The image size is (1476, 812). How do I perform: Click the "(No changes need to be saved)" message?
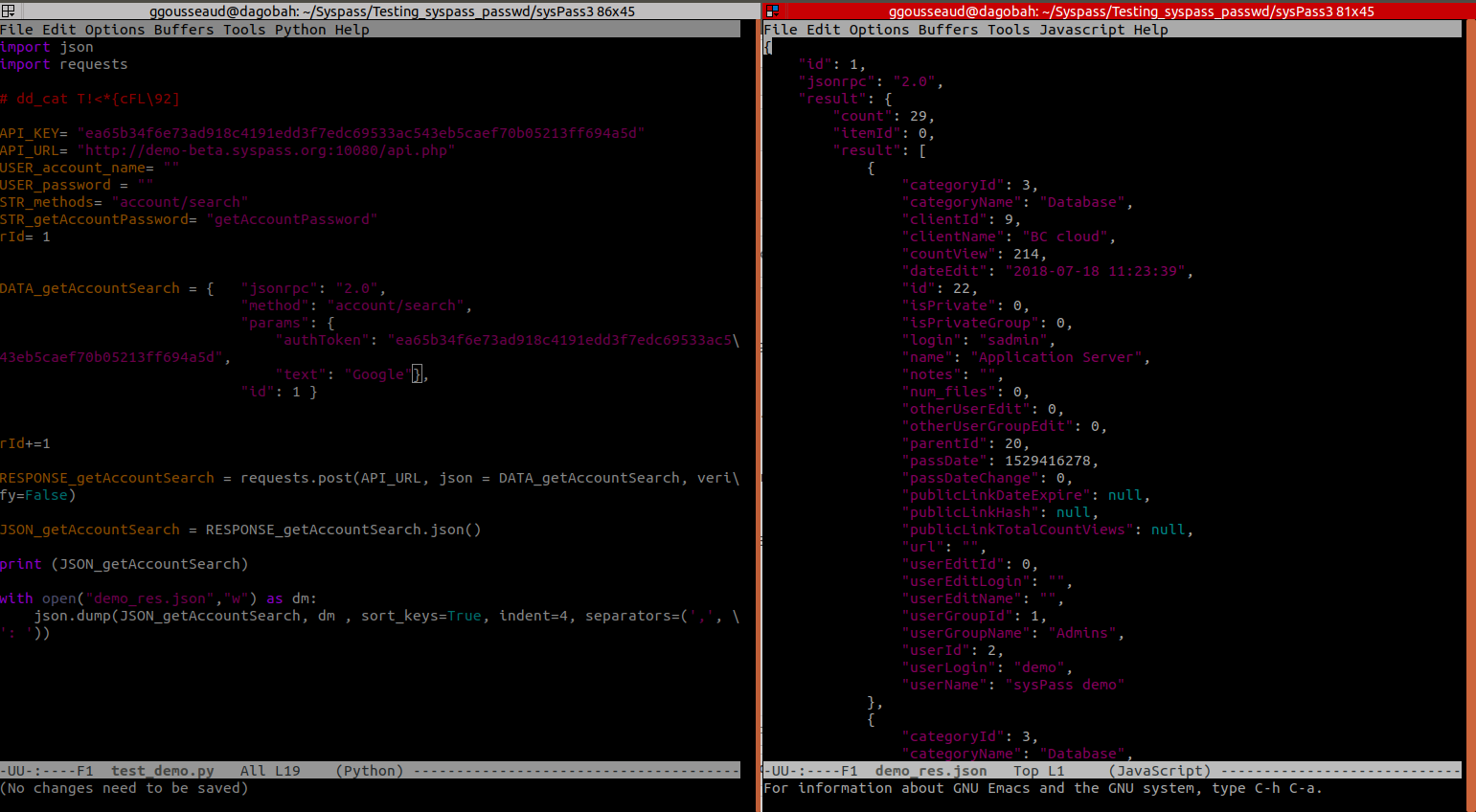click(125, 788)
